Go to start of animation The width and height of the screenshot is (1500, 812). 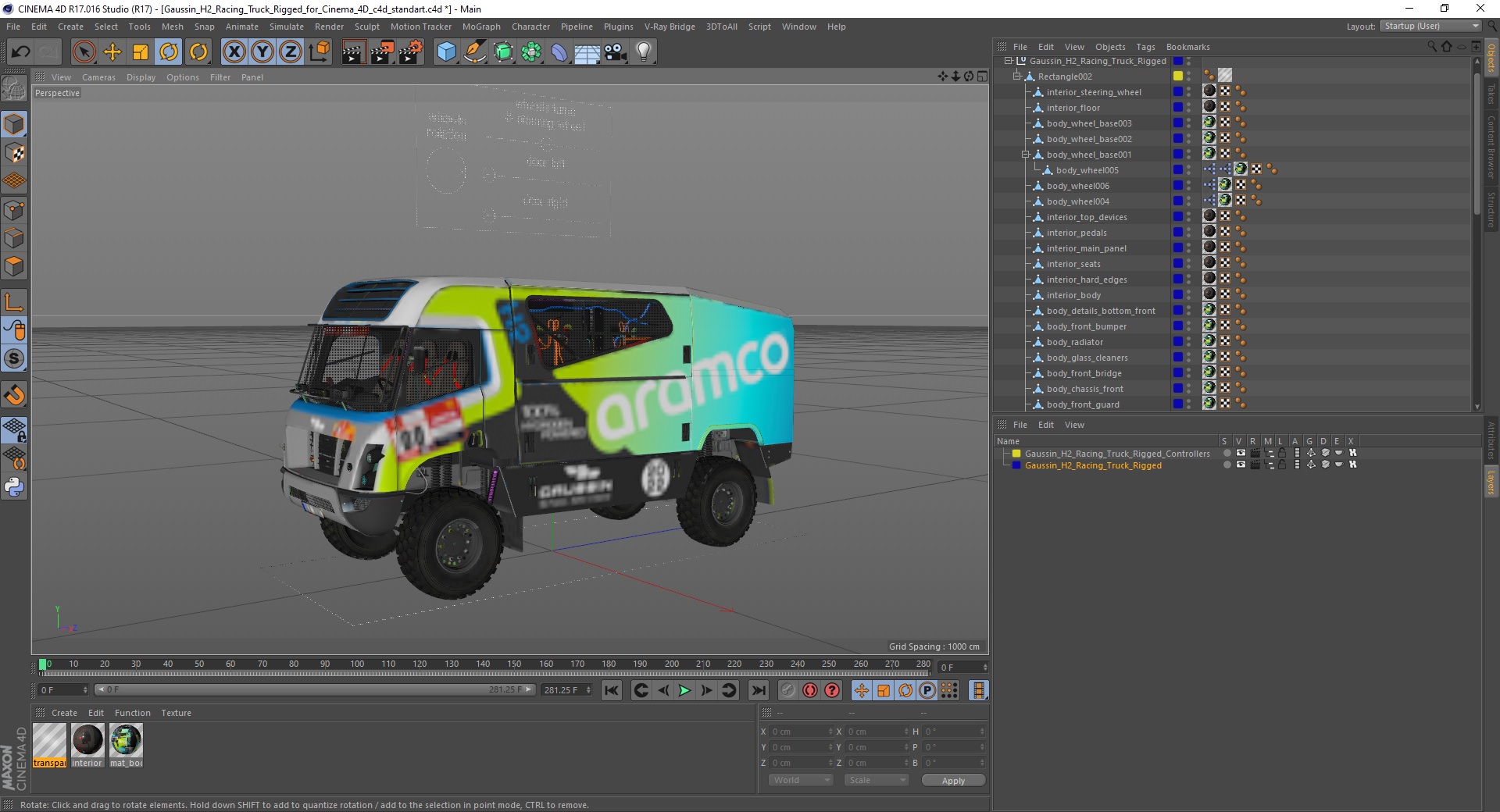click(612, 690)
